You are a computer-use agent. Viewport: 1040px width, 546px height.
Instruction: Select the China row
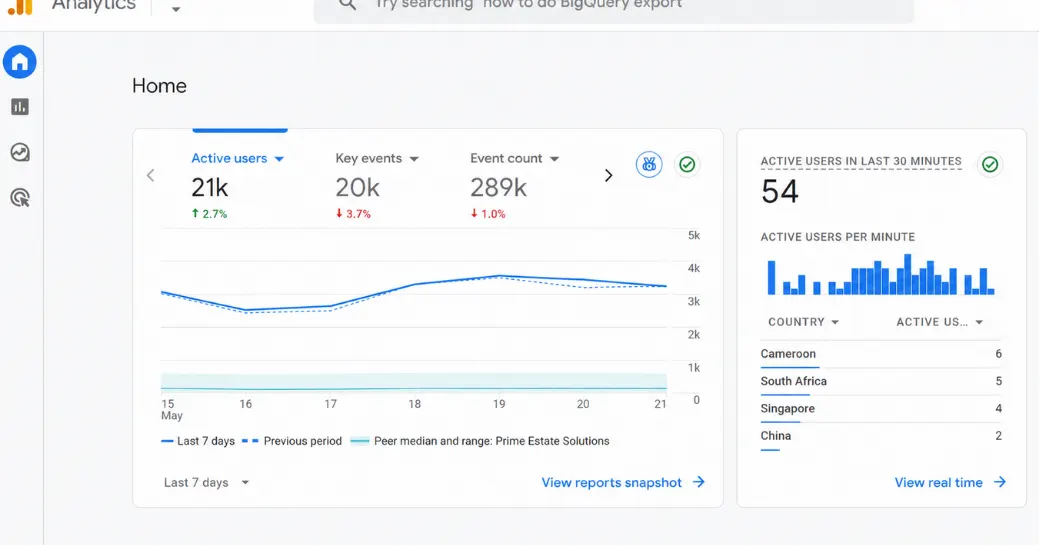(x=881, y=437)
